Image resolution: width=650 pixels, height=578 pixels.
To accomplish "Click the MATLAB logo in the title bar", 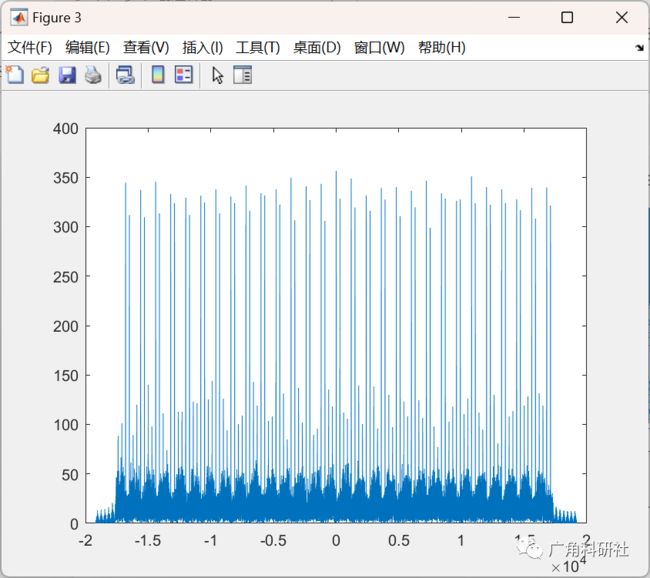I will (19, 18).
